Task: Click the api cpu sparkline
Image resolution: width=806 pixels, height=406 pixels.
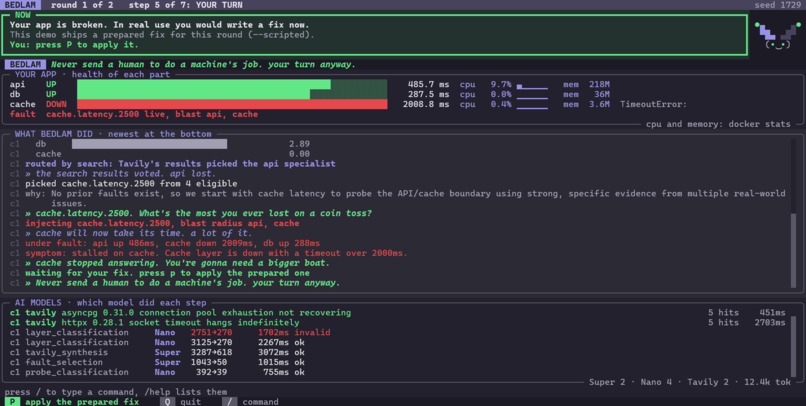Action: tap(532, 85)
